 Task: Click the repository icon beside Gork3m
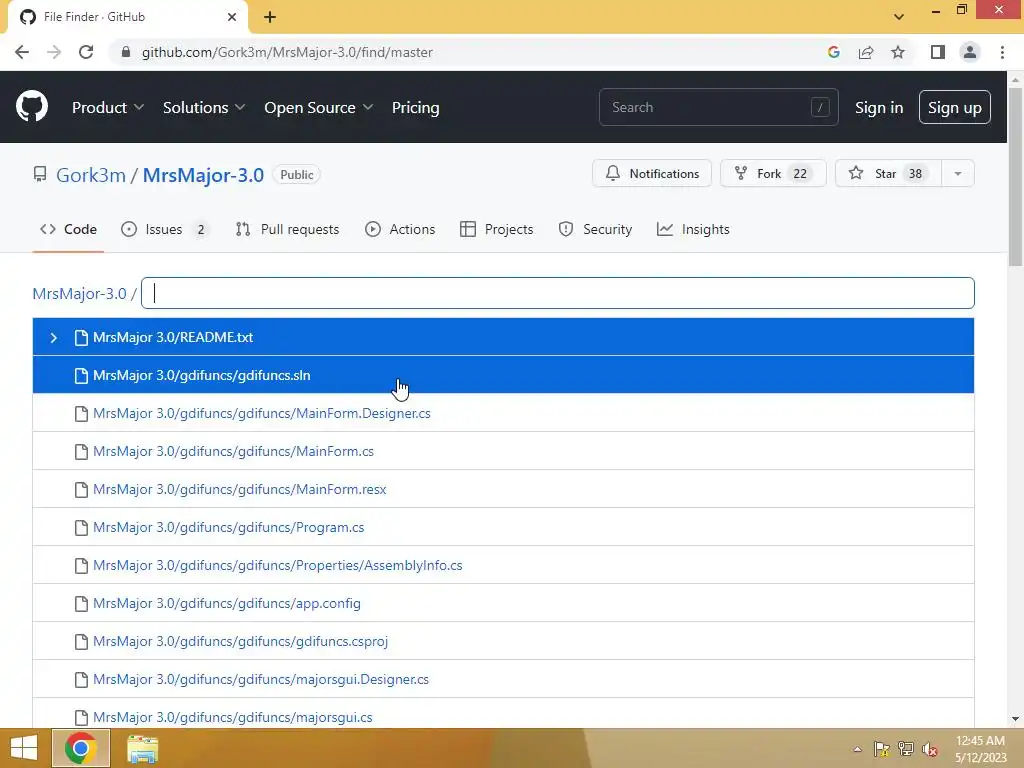pyautogui.click(x=40, y=174)
